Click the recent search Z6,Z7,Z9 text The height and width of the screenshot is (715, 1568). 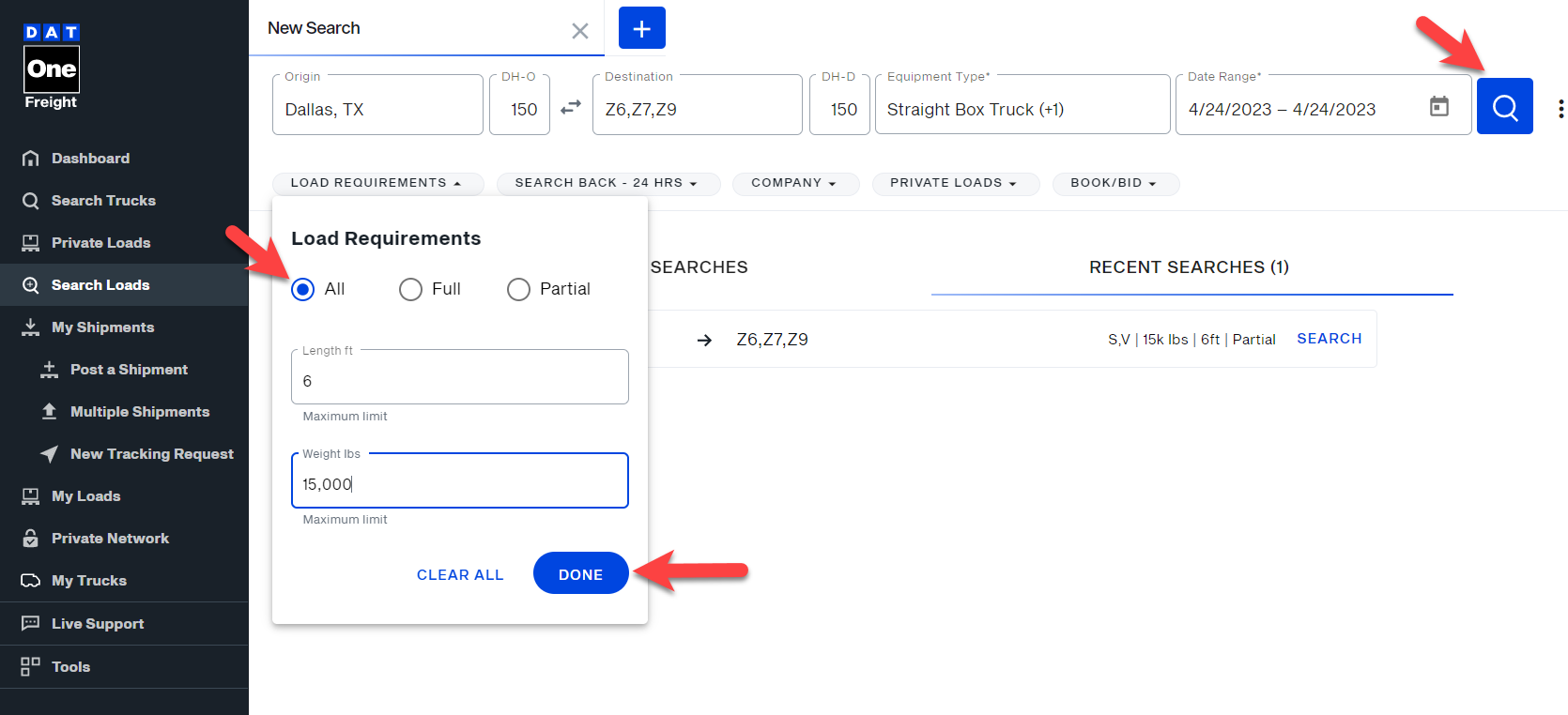click(772, 340)
